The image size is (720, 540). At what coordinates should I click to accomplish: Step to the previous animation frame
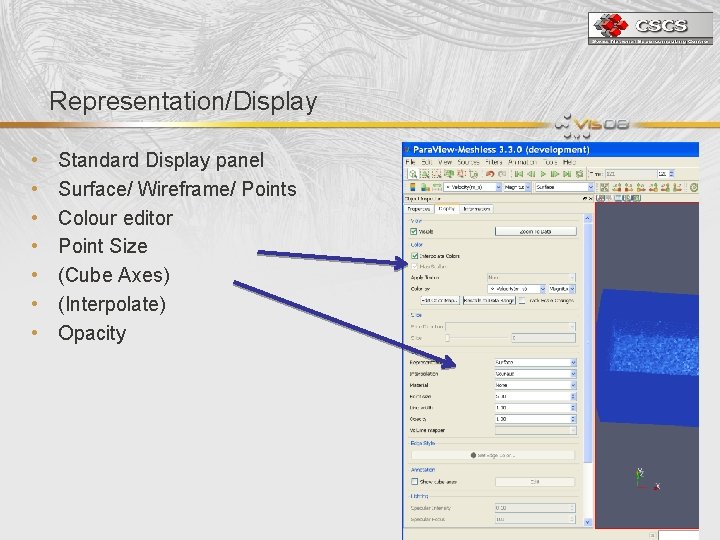tap(531, 174)
